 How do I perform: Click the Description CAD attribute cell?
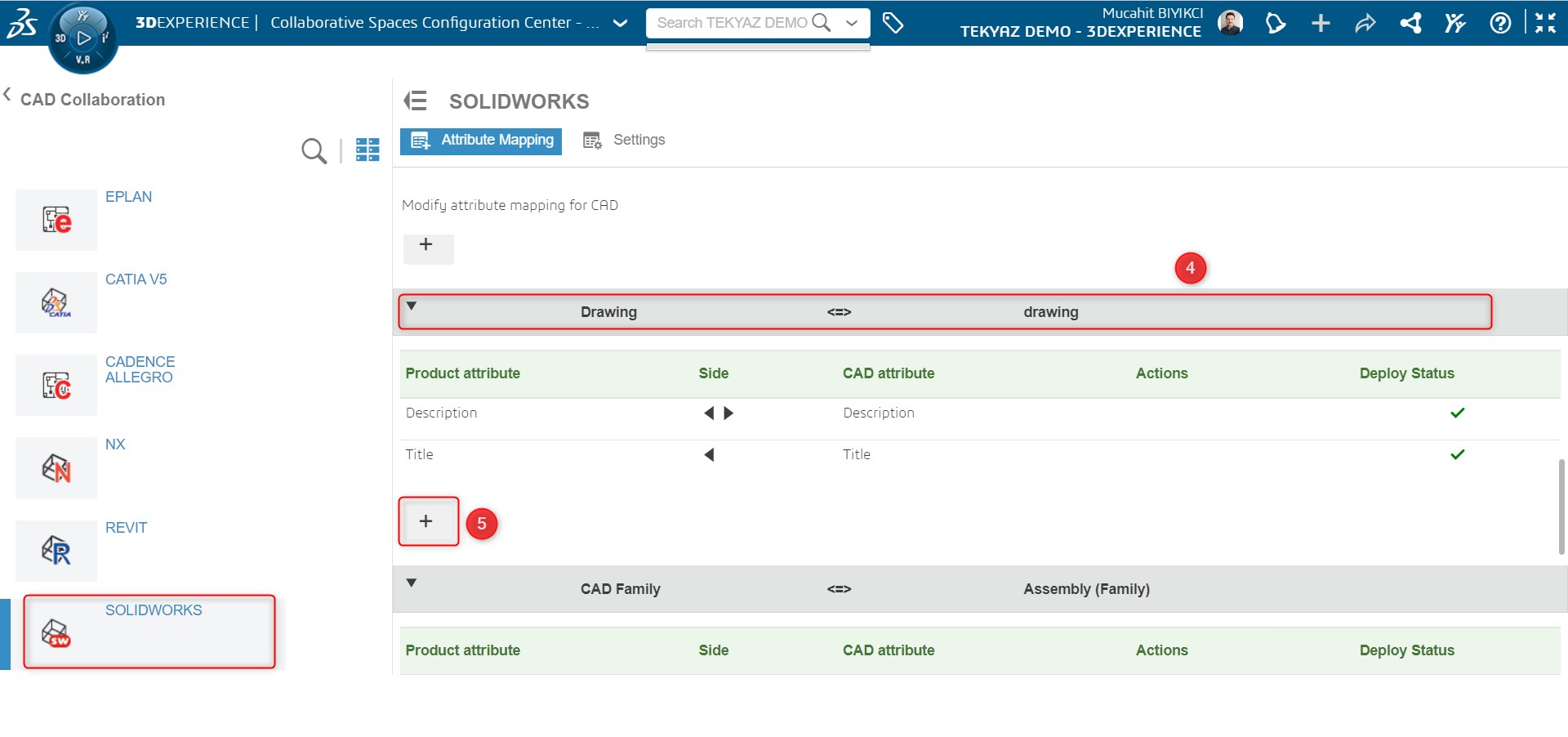[x=879, y=413]
